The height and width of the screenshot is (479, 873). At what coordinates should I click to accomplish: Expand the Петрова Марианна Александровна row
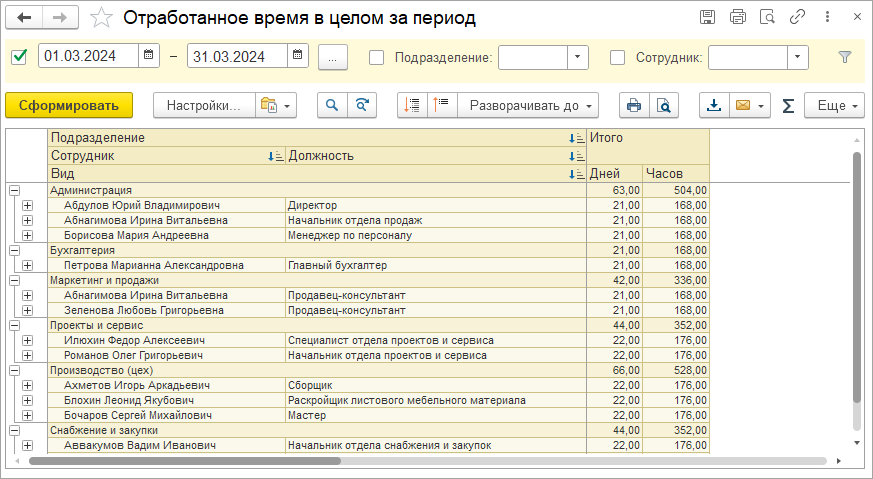point(27,266)
